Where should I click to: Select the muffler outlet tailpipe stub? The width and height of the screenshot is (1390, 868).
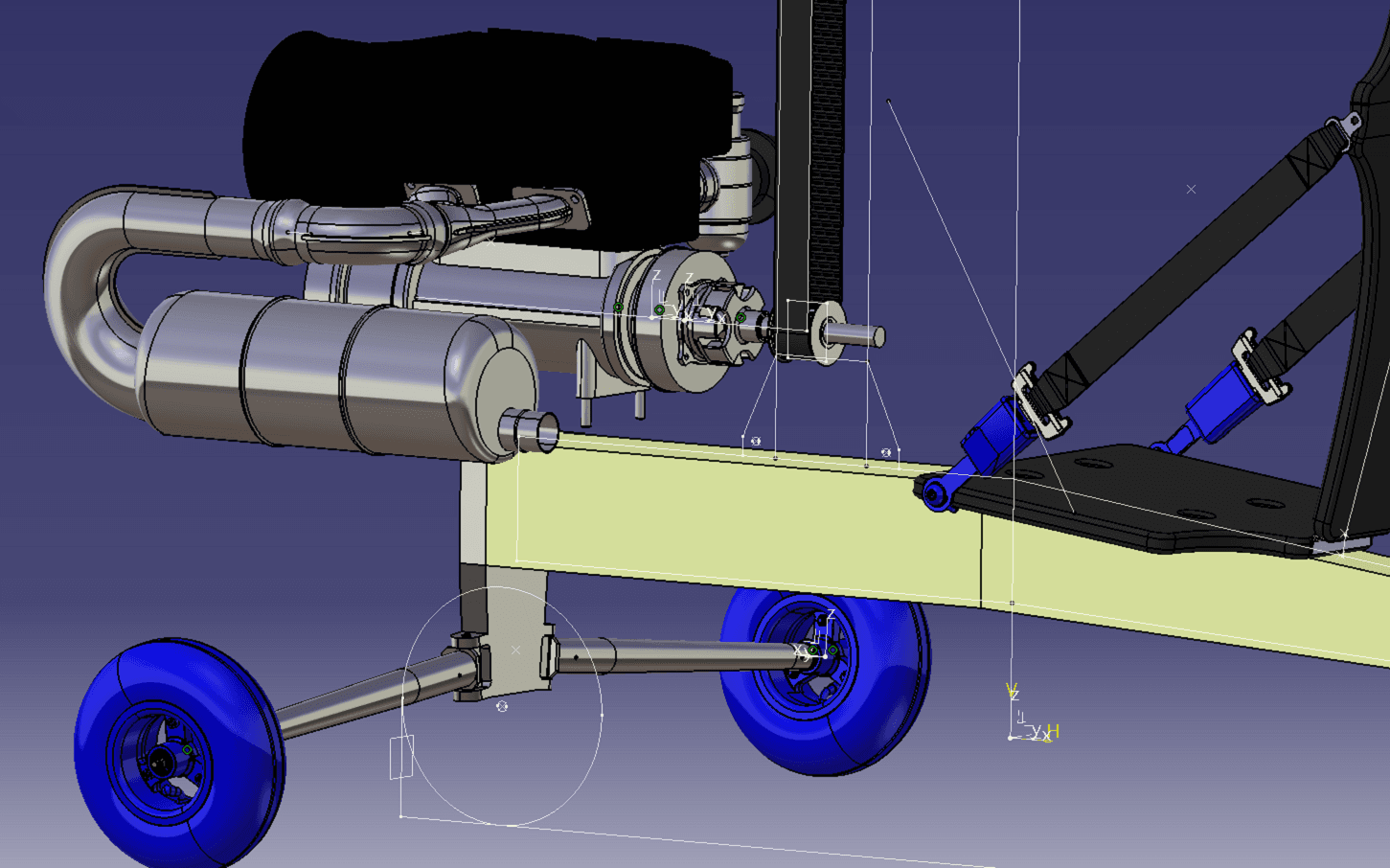point(530,430)
